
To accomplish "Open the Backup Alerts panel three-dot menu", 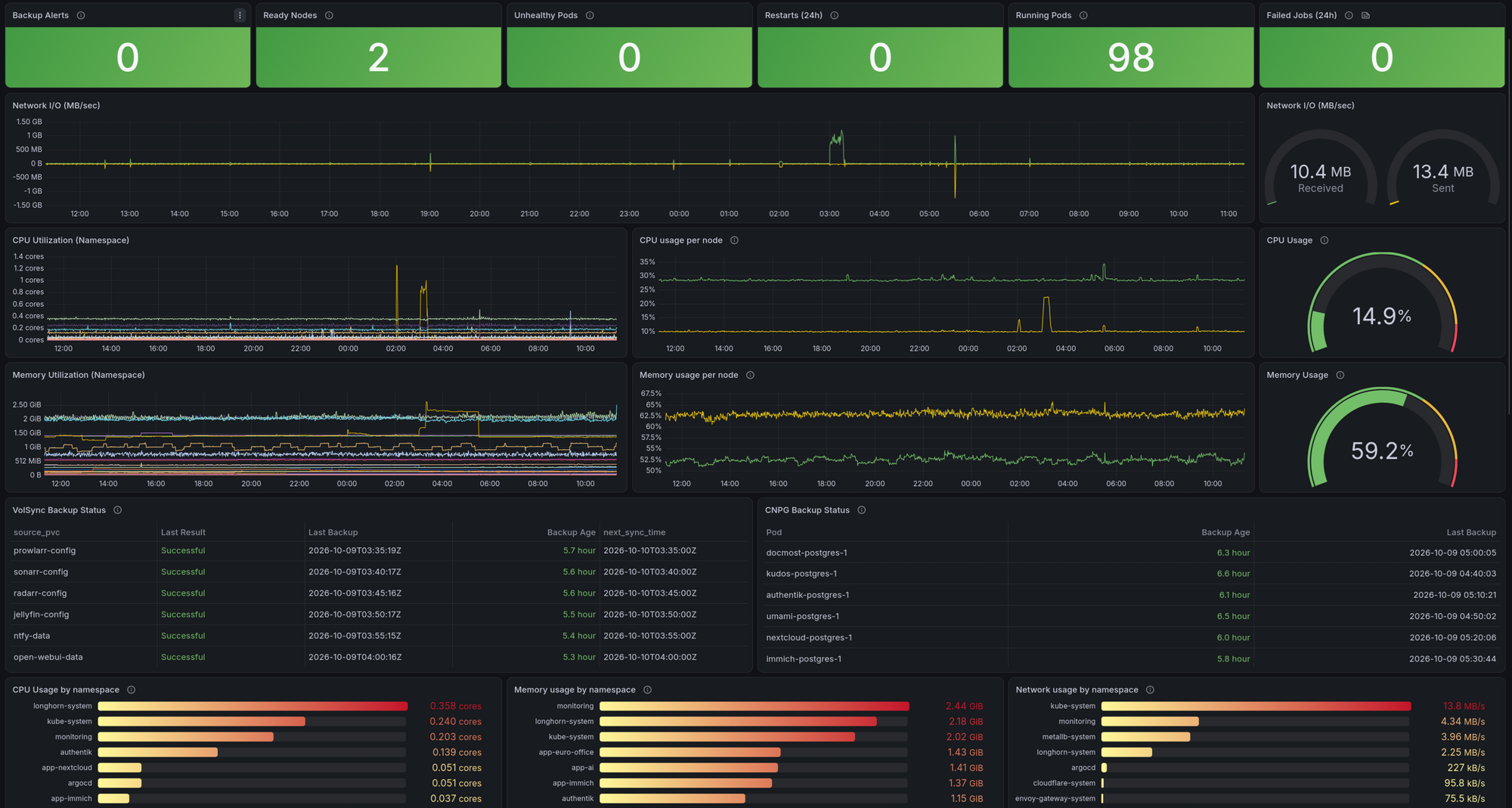I will pos(240,15).
